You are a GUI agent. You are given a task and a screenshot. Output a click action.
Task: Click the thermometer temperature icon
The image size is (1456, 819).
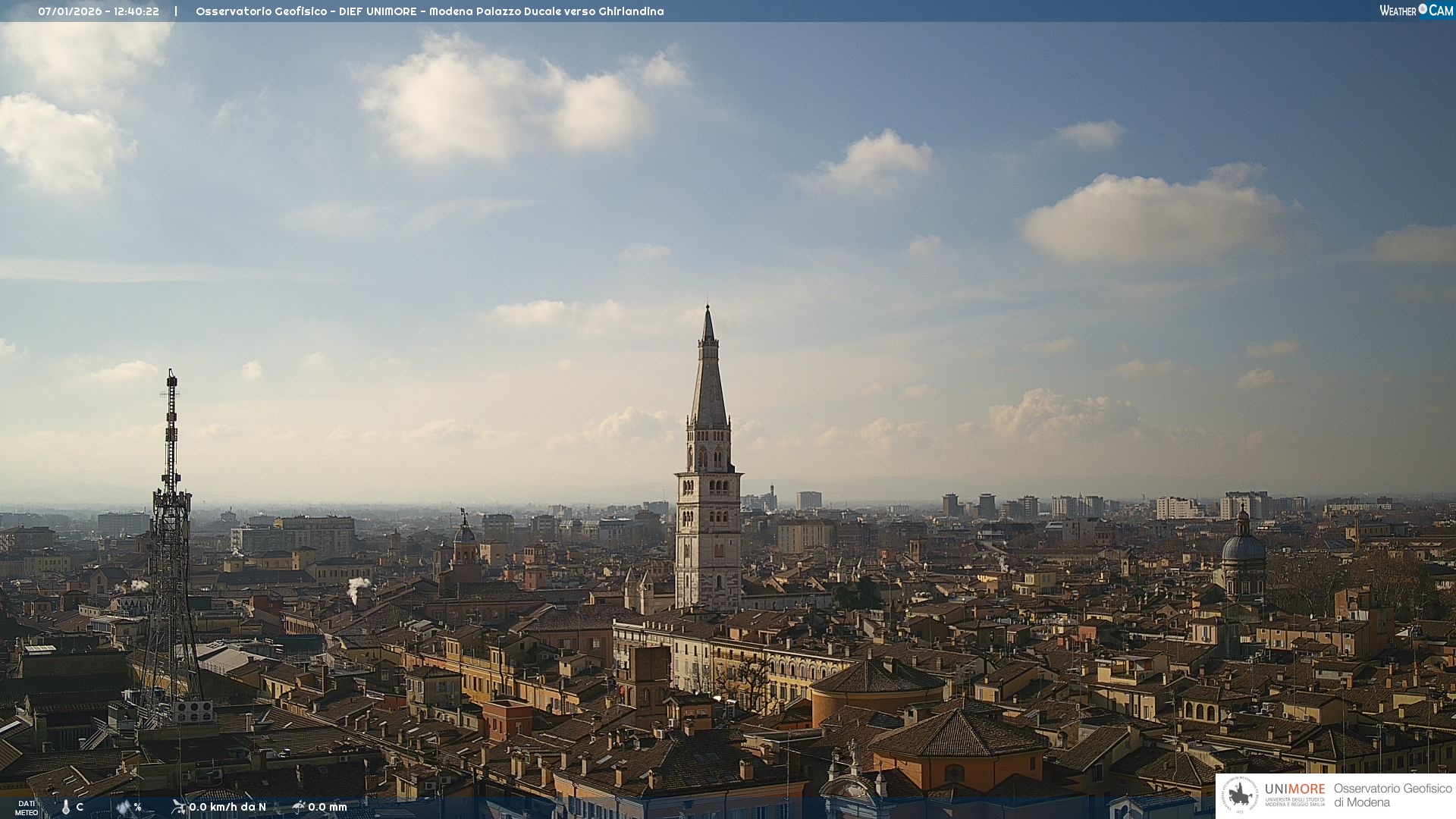65,807
